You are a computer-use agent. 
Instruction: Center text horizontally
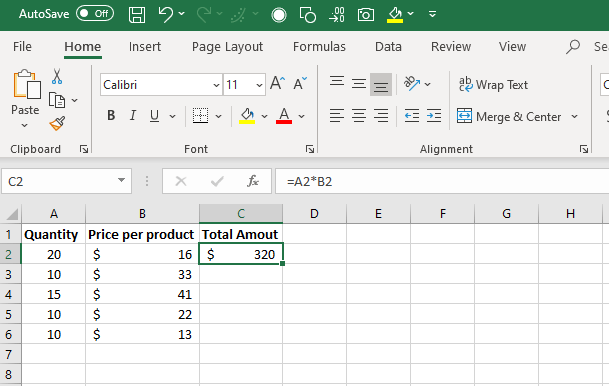coord(359,116)
